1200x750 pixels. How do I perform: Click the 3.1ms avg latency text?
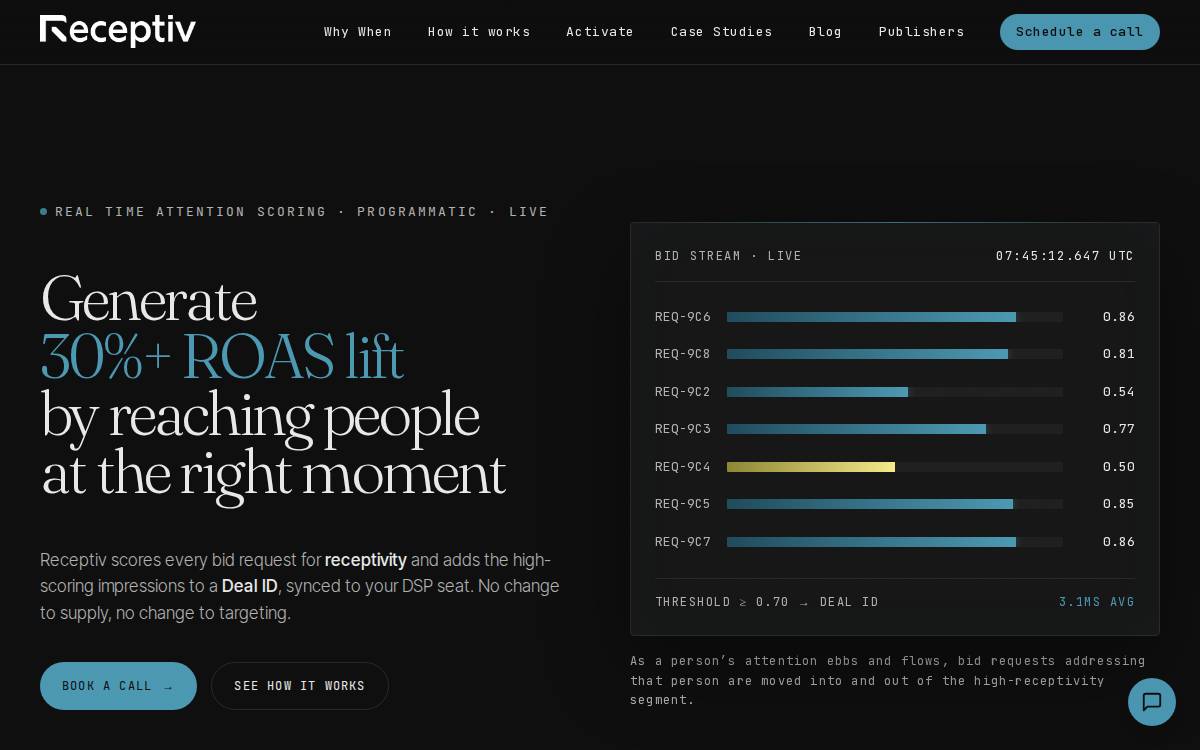click(x=1097, y=602)
